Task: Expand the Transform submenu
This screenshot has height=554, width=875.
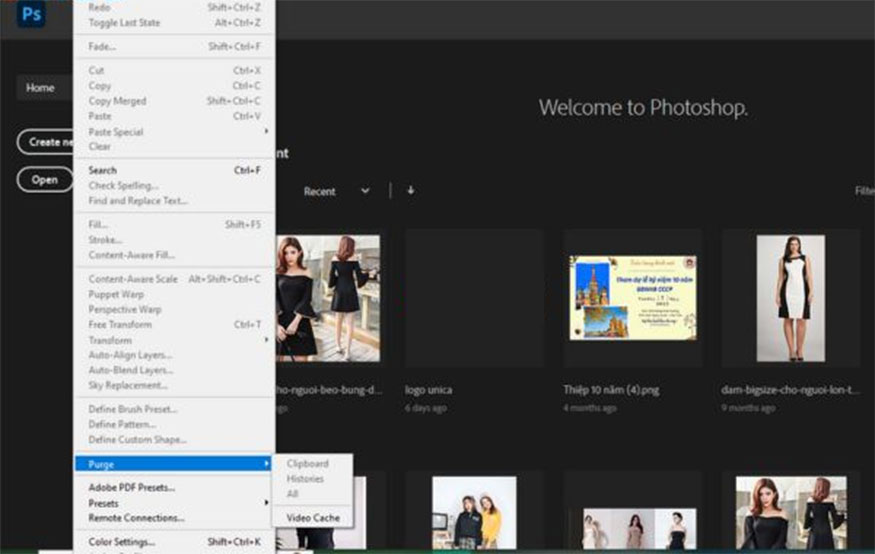Action: point(110,340)
